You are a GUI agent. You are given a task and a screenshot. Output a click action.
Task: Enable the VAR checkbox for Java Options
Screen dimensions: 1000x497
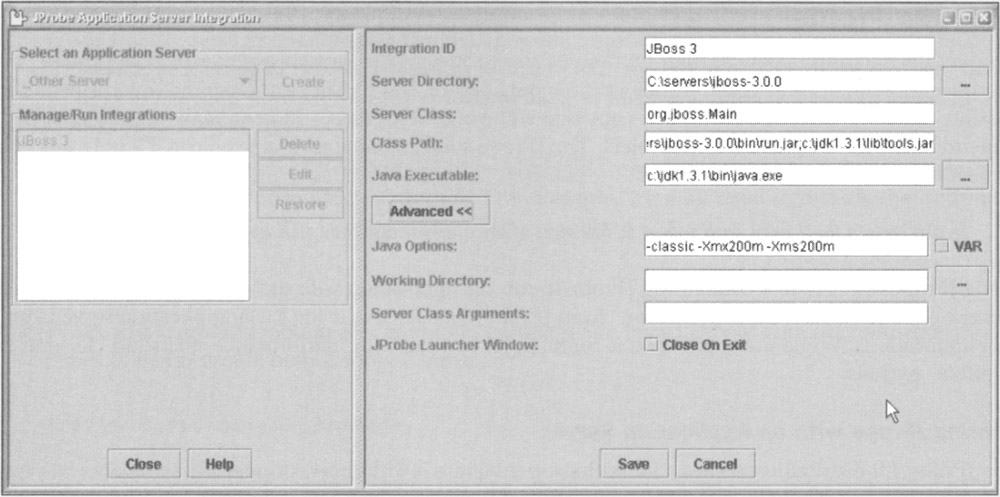pyautogui.click(x=940, y=247)
